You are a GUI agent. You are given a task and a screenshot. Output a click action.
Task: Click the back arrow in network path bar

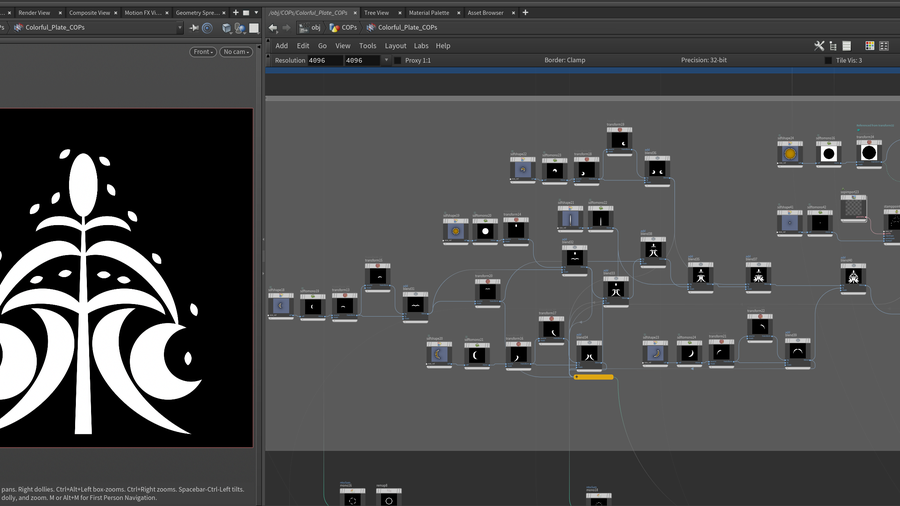273,28
